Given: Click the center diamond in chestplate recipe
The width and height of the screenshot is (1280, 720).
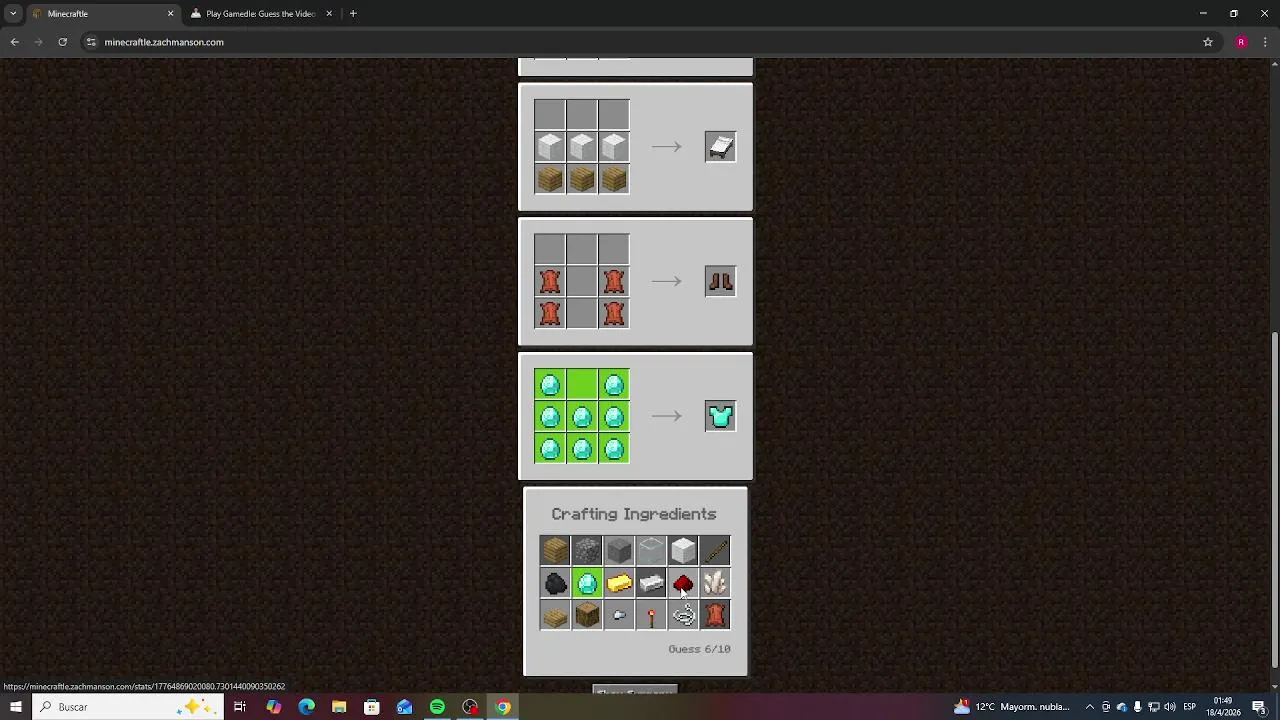Looking at the screenshot, I should [582, 416].
